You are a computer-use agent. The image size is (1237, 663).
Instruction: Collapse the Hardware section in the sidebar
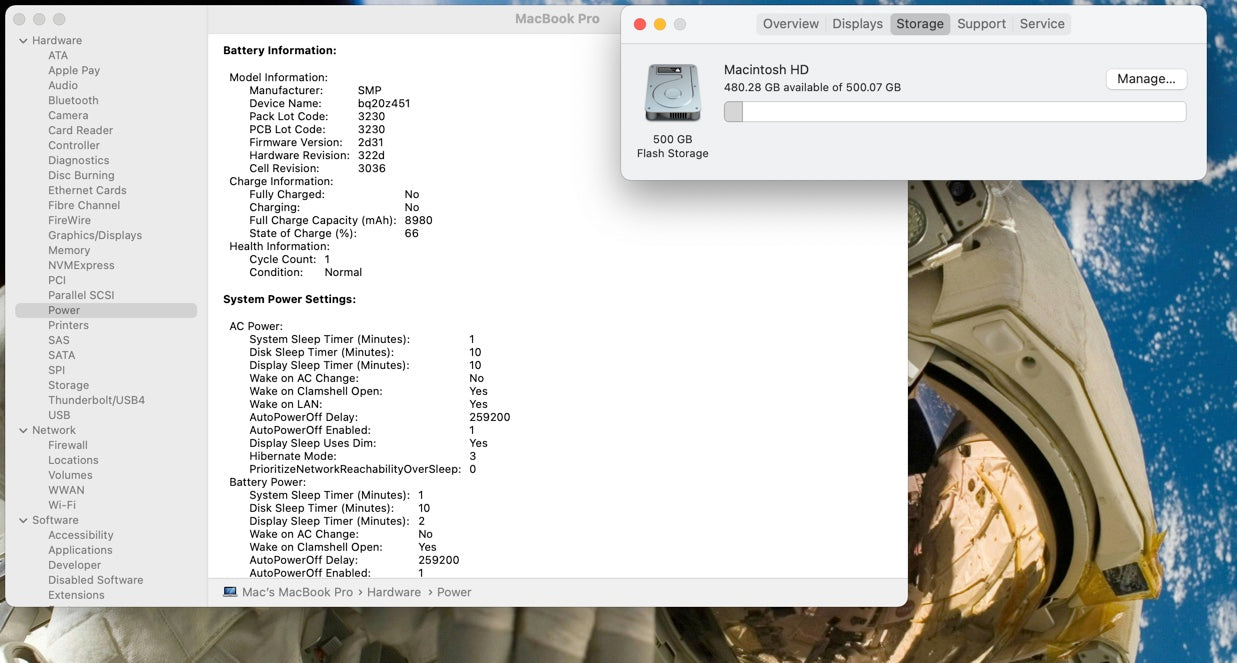coord(23,41)
